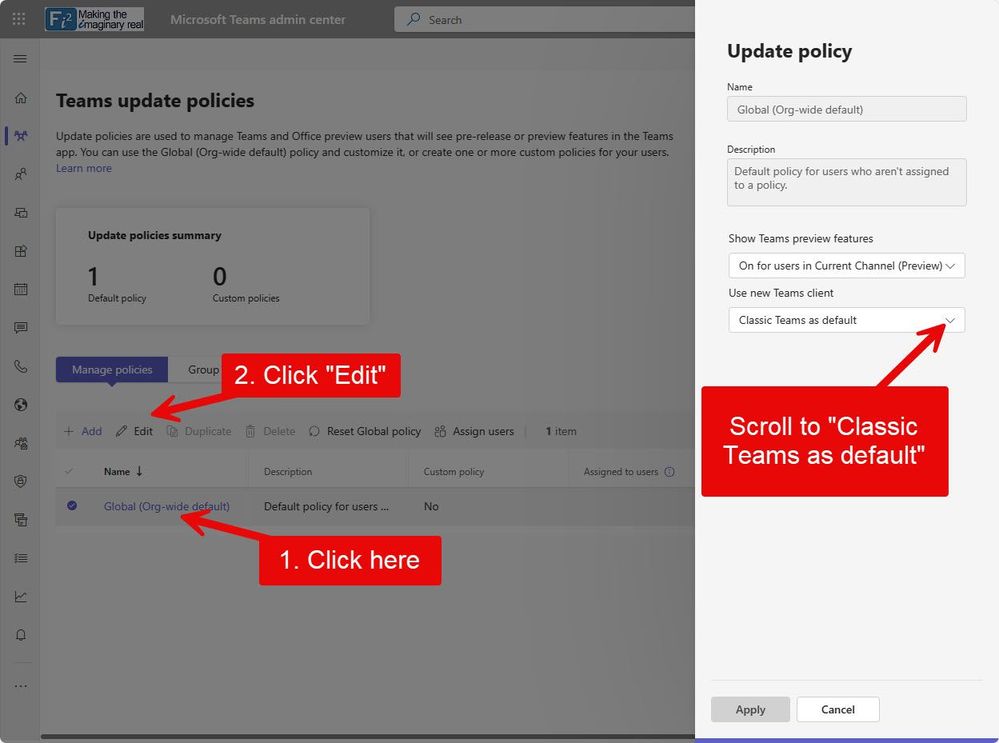Viewport: 999px width, 743px height.
Task: Open Reports chart icon in sidebar
Action: pyautogui.click(x=20, y=596)
